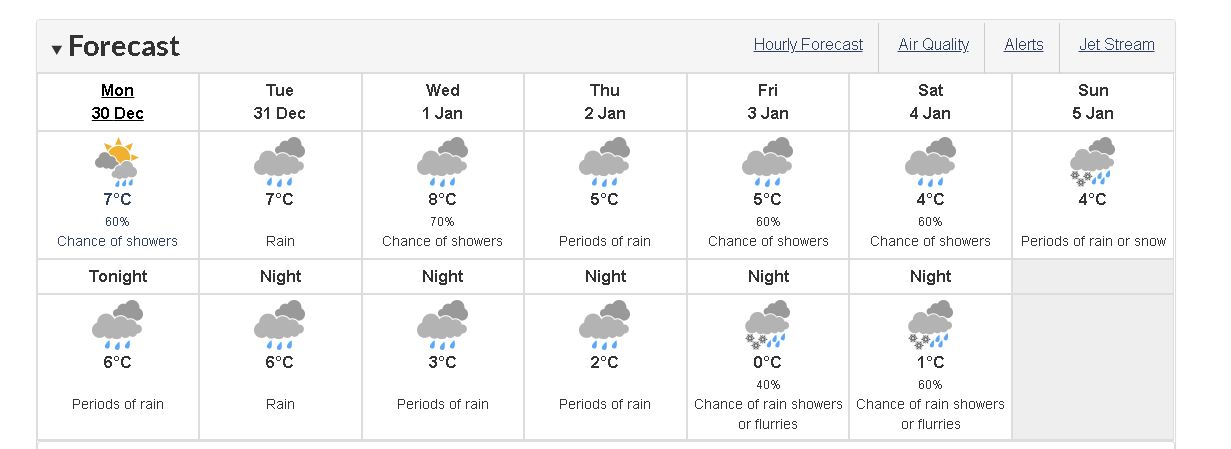Select the Sun 5 Jan column header
The image size is (1231, 449).
[x=1092, y=102]
